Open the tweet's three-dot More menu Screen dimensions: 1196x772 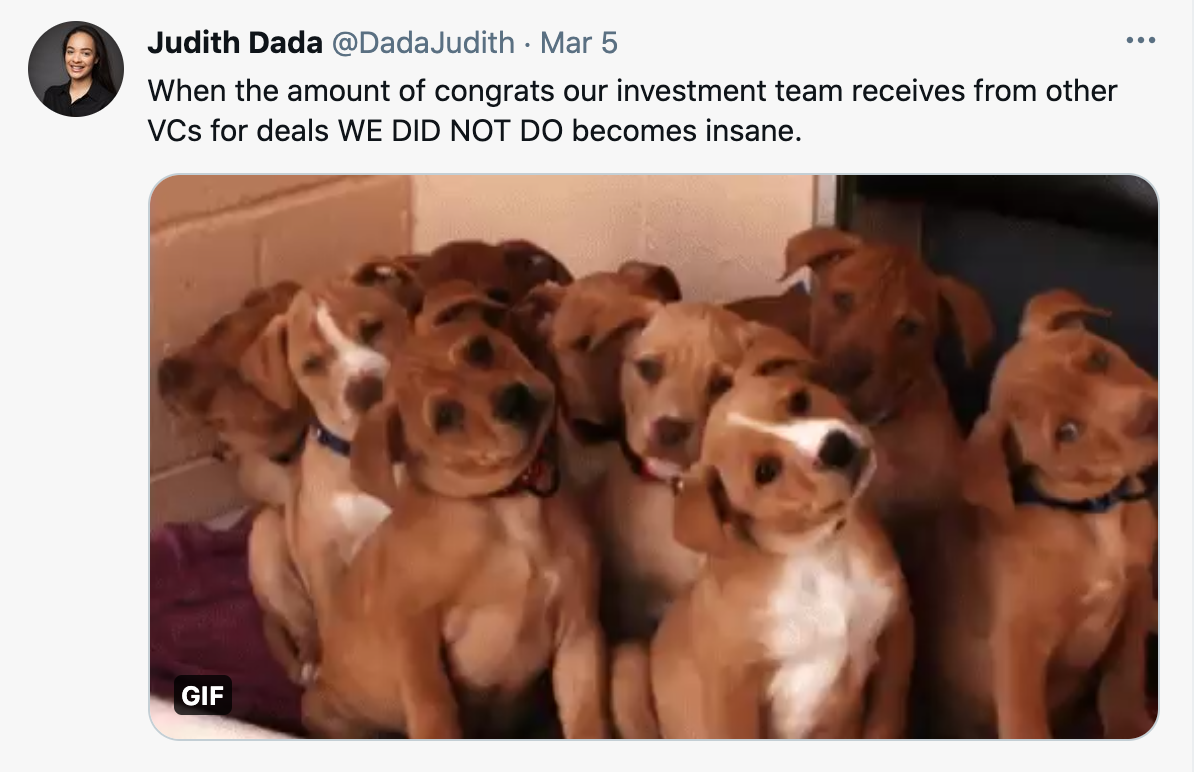(x=1140, y=40)
